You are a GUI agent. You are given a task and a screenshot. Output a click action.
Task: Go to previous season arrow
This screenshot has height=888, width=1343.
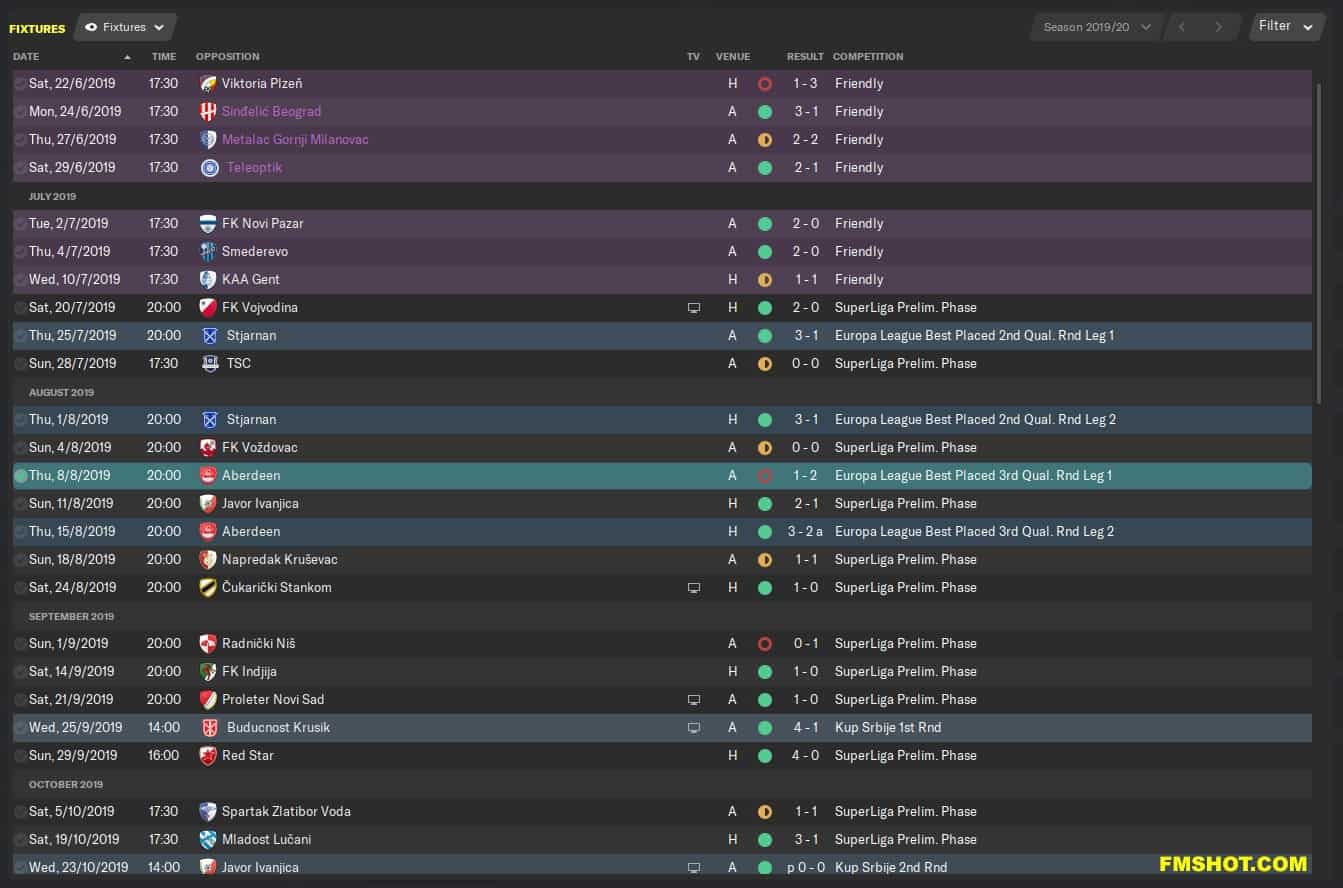click(1182, 27)
